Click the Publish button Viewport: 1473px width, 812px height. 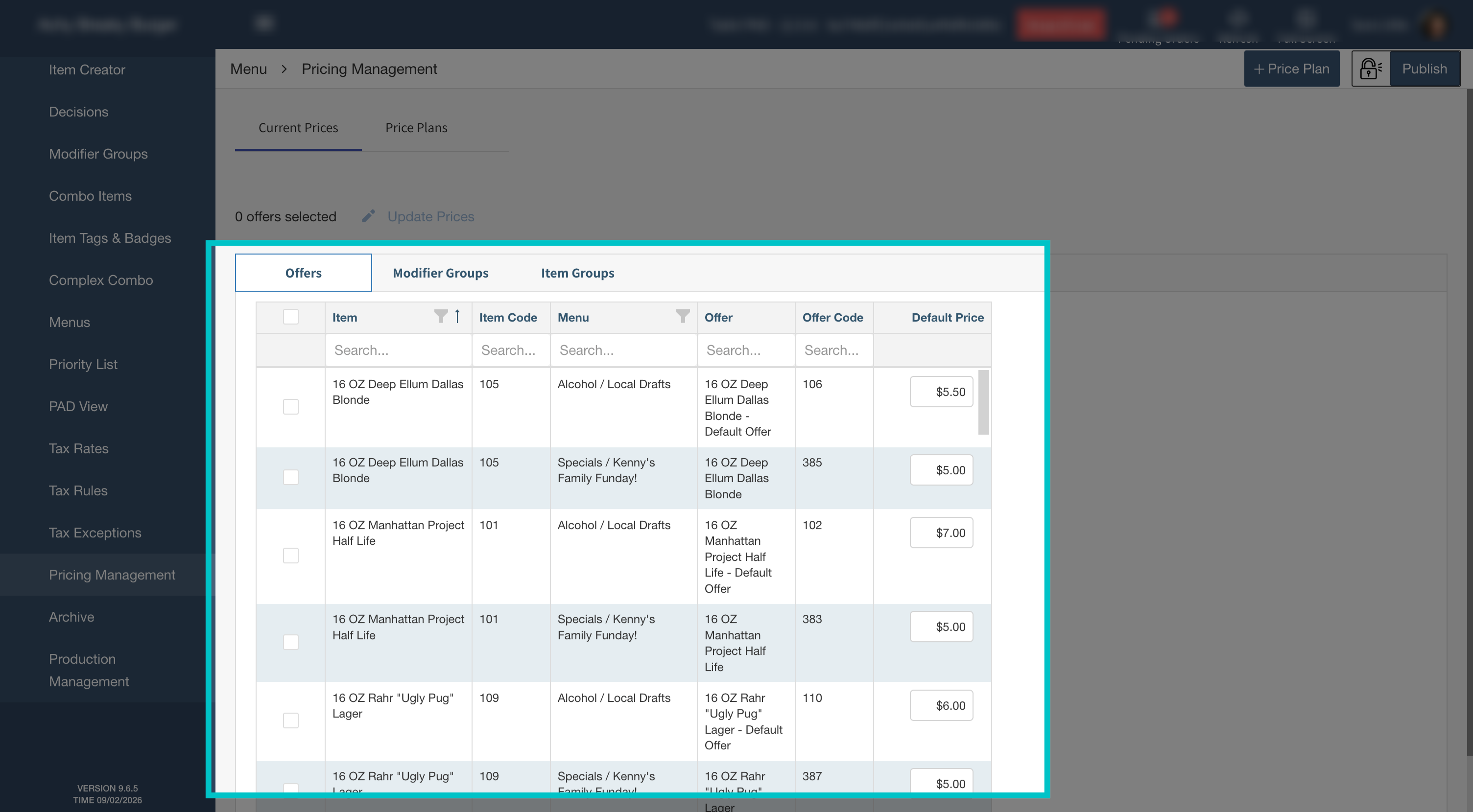coord(1425,69)
